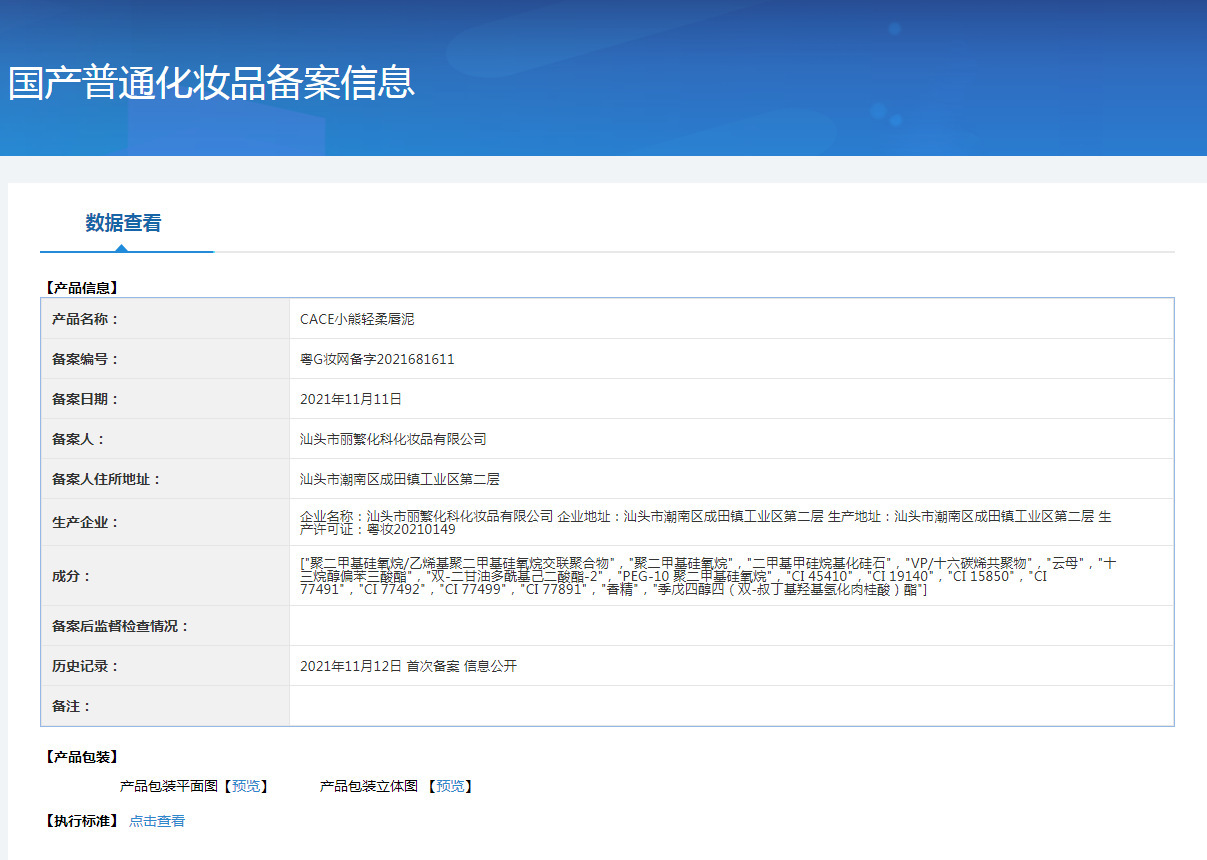
Task: Click the 生产企业 label cell
Action: [x=165, y=522]
